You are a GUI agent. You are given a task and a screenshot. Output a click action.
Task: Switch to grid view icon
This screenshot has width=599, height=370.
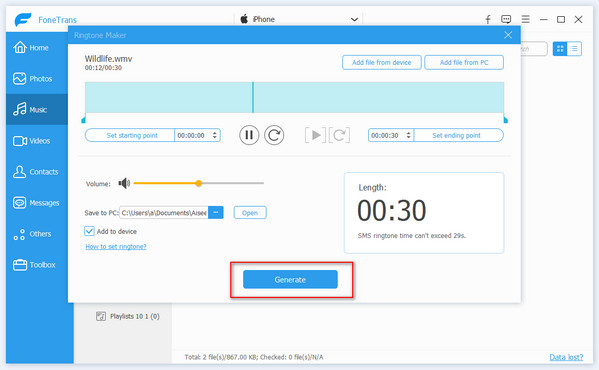560,48
